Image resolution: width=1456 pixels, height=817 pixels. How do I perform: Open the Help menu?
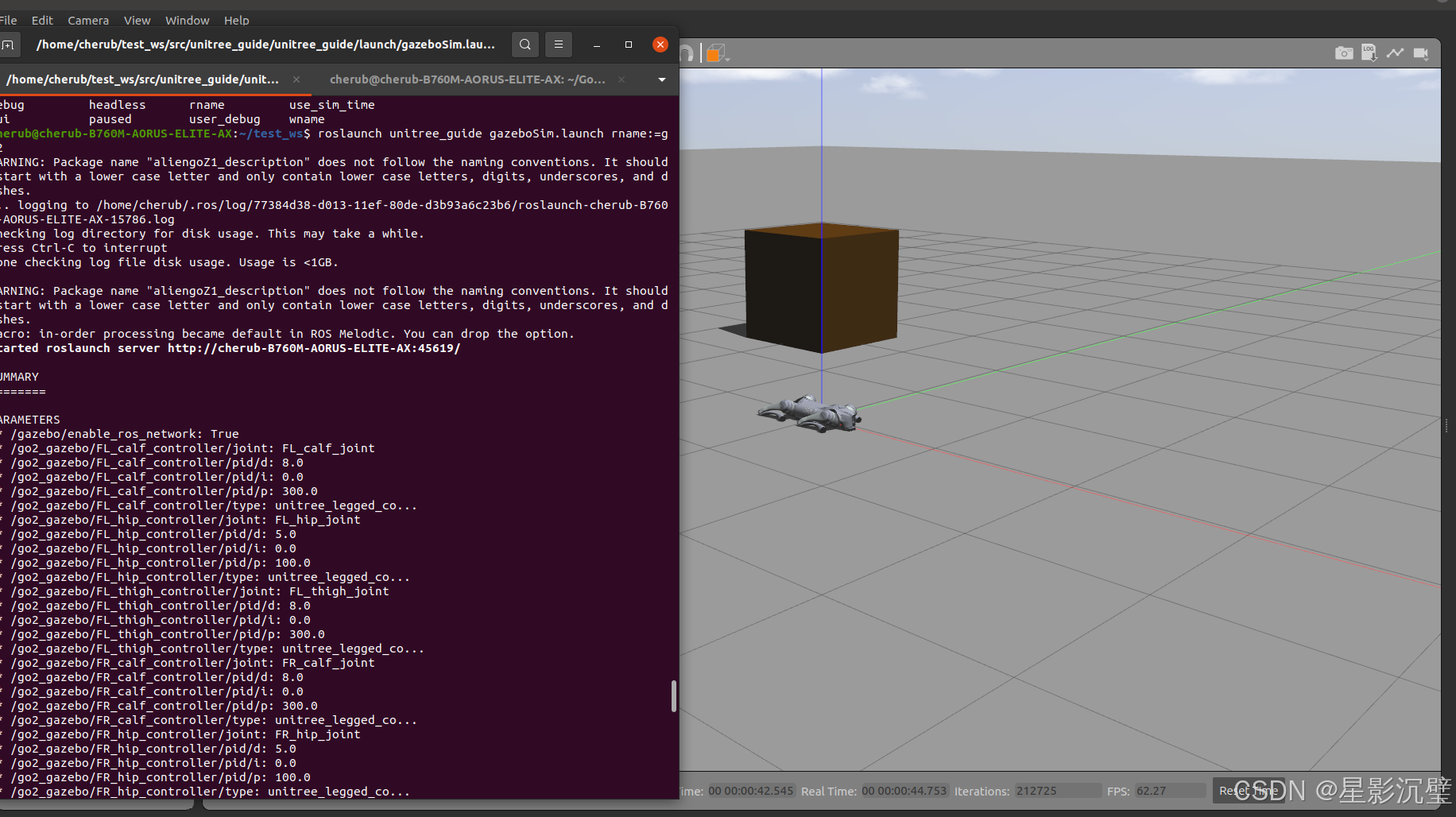tap(237, 20)
